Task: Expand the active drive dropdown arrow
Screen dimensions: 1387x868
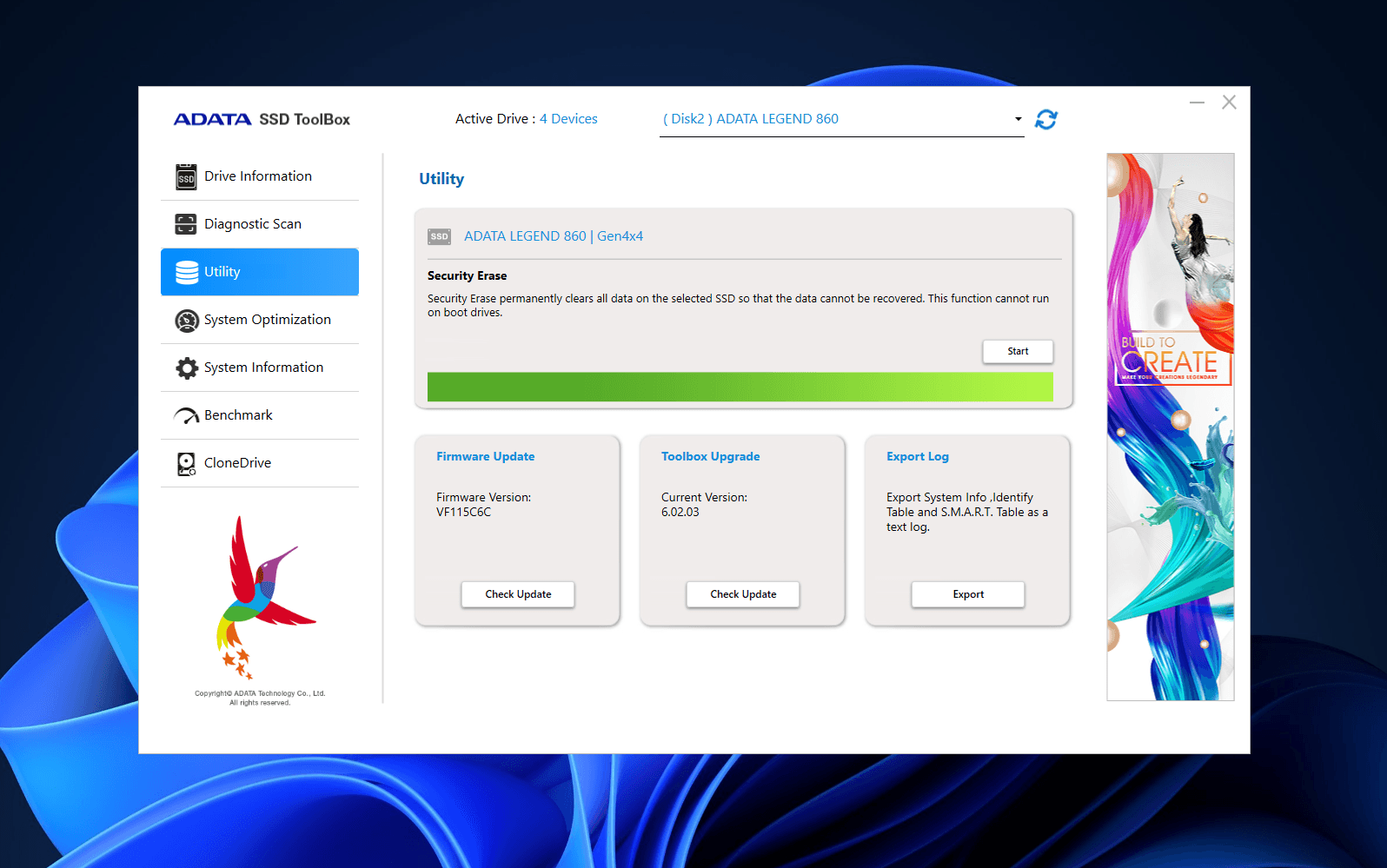Action: point(1018,119)
